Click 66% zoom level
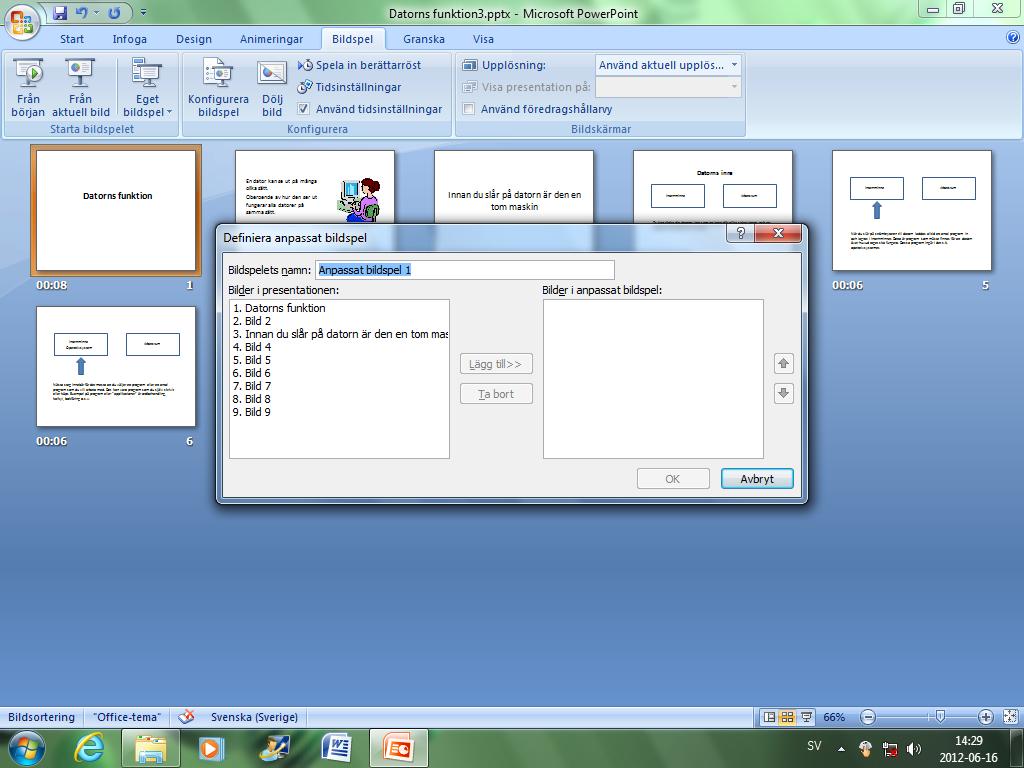 pyautogui.click(x=834, y=717)
